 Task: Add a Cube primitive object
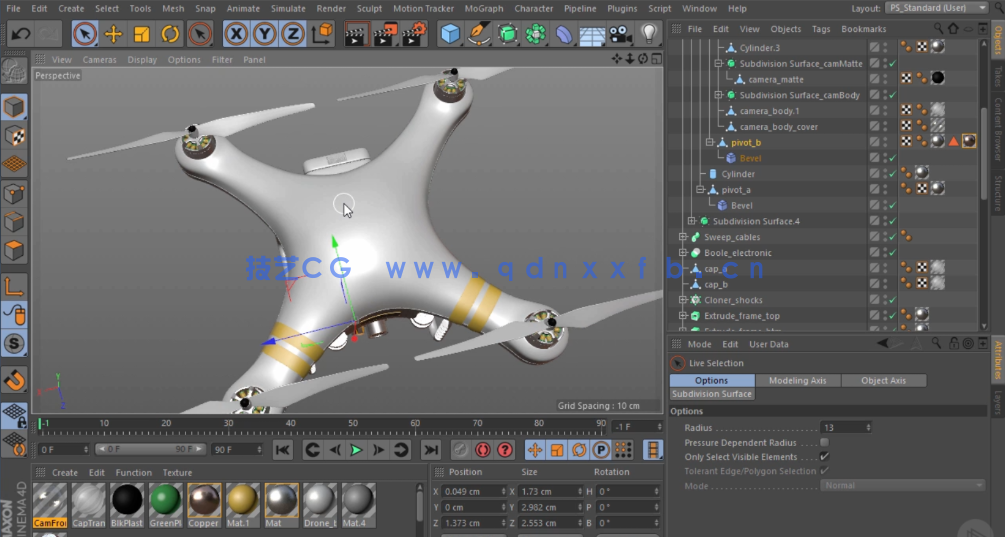(x=451, y=34)
